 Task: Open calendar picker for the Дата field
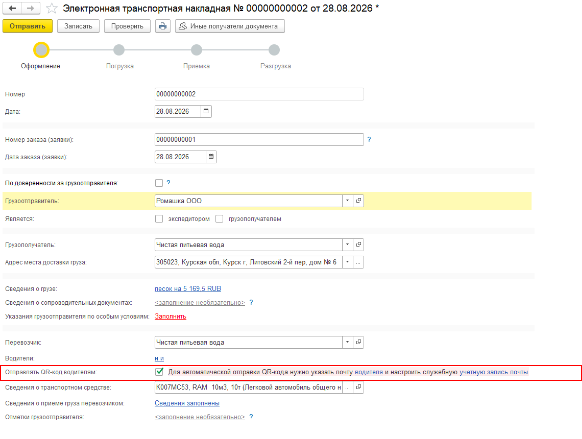[x=206, y=111]
